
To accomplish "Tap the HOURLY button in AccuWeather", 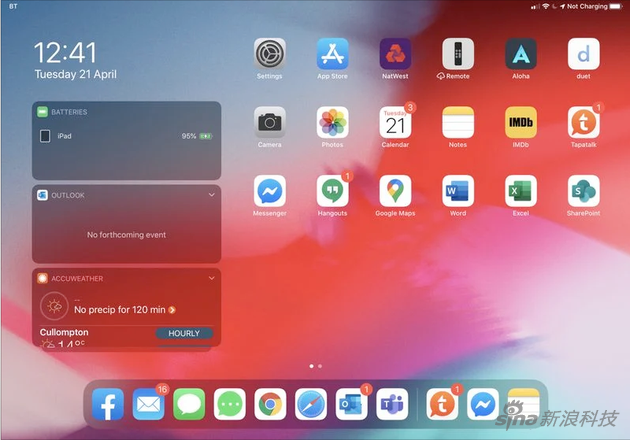I will [x=184, y=333].
